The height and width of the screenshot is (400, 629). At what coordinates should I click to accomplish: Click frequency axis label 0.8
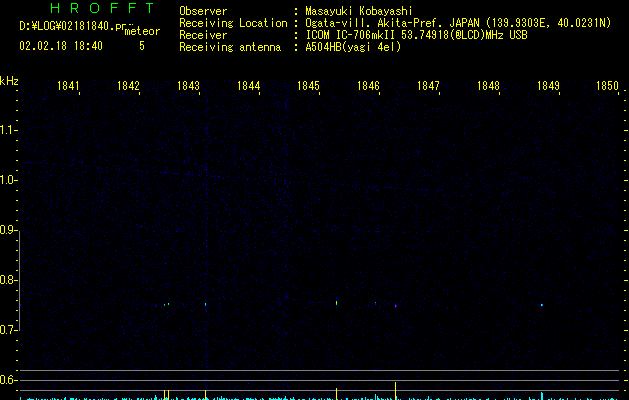(8, 280)
